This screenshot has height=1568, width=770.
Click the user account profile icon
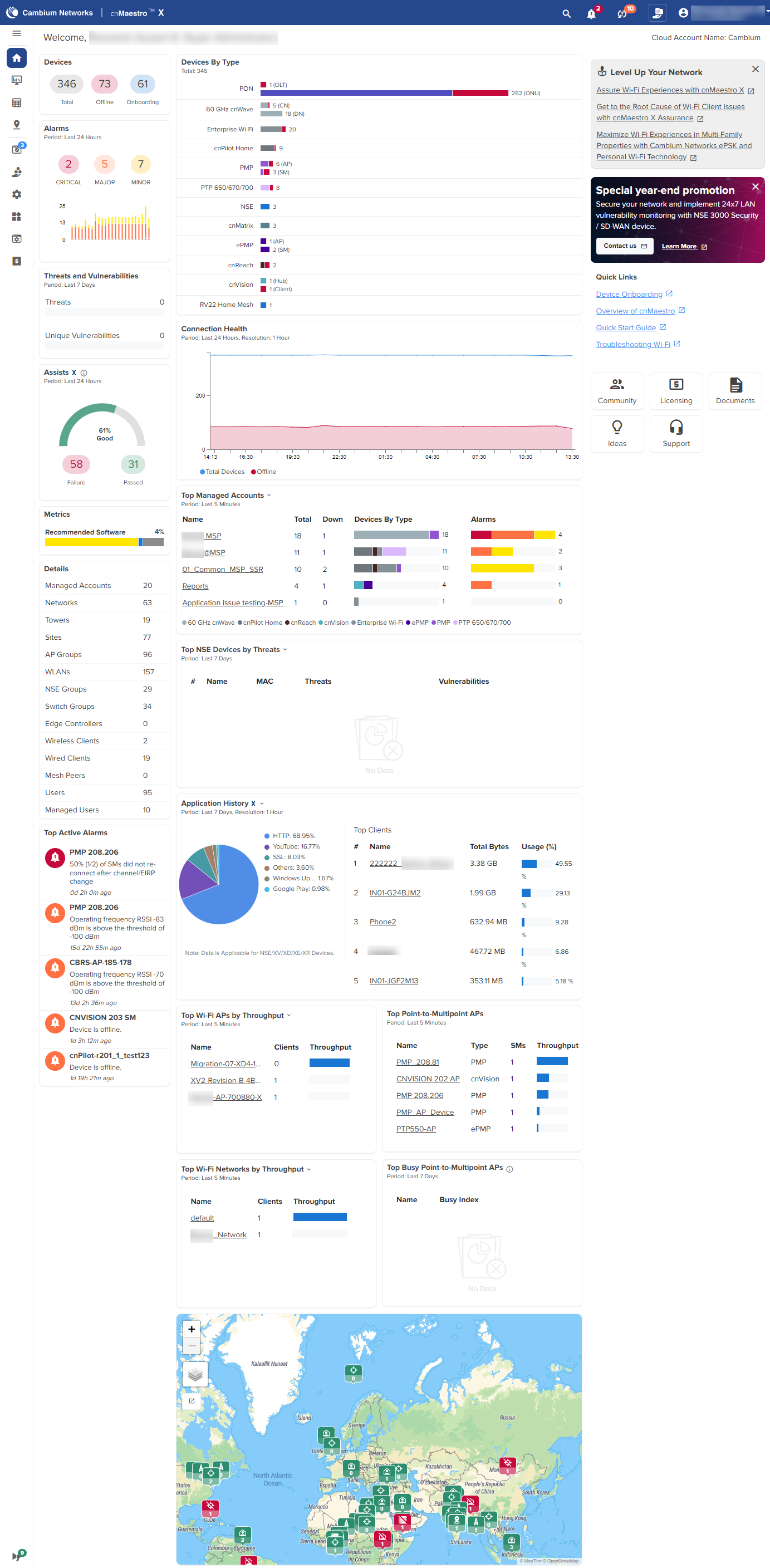tap(683, 13)
